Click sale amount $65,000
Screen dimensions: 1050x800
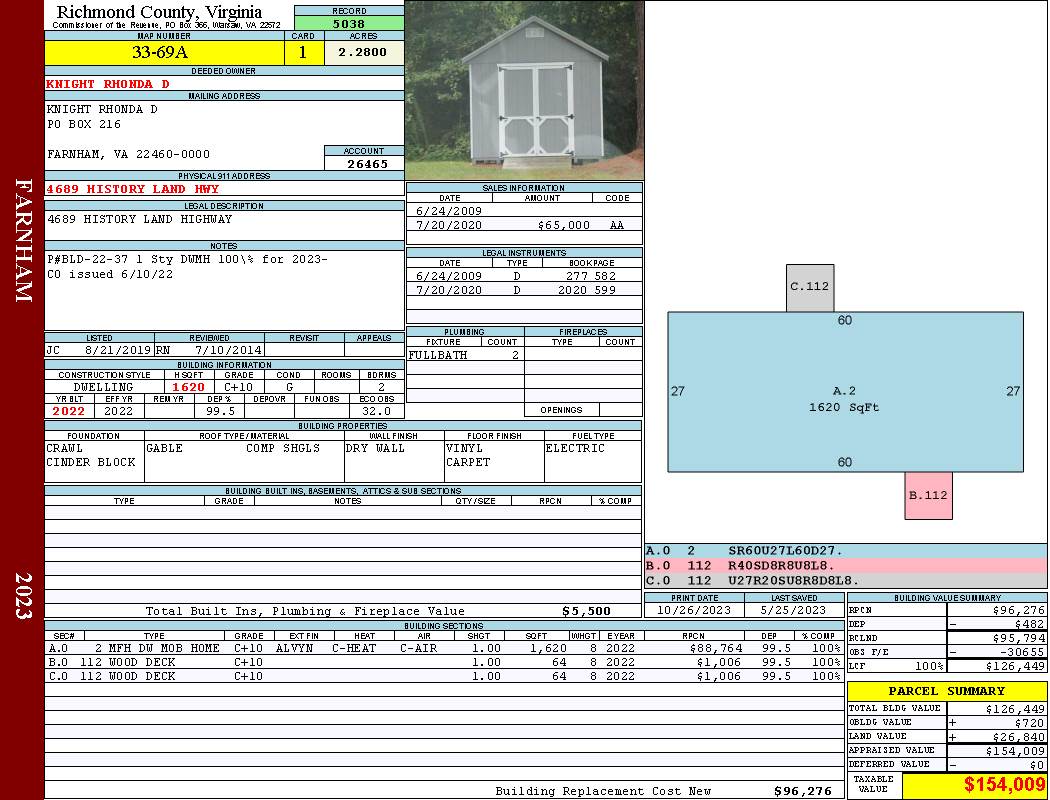[x=564, y=225]
